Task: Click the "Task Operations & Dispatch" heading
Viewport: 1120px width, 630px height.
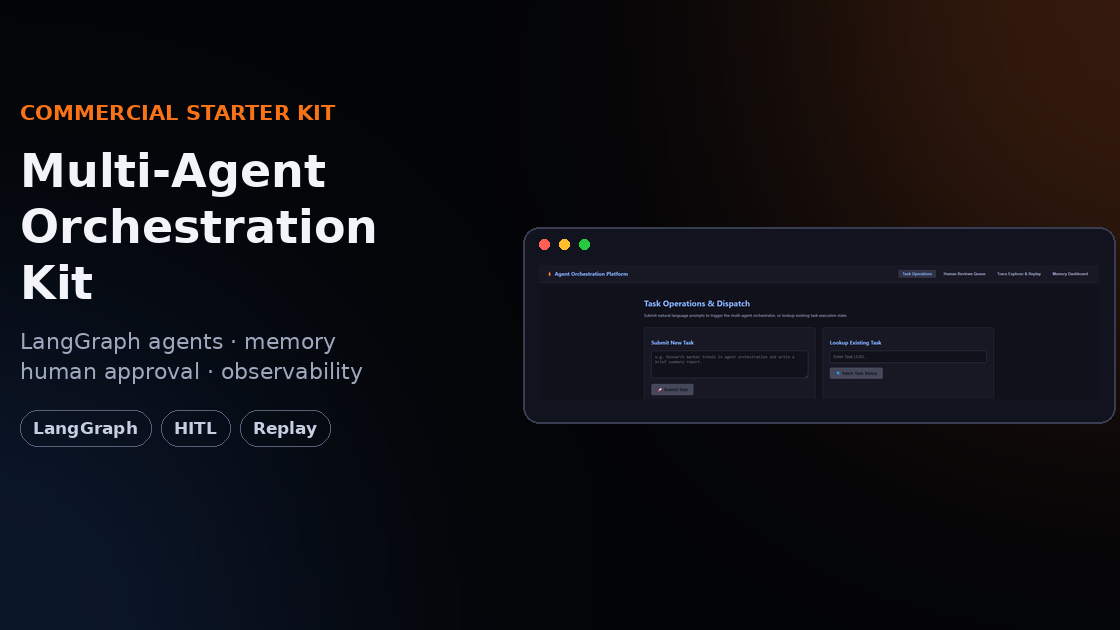Action: point(696,304)
